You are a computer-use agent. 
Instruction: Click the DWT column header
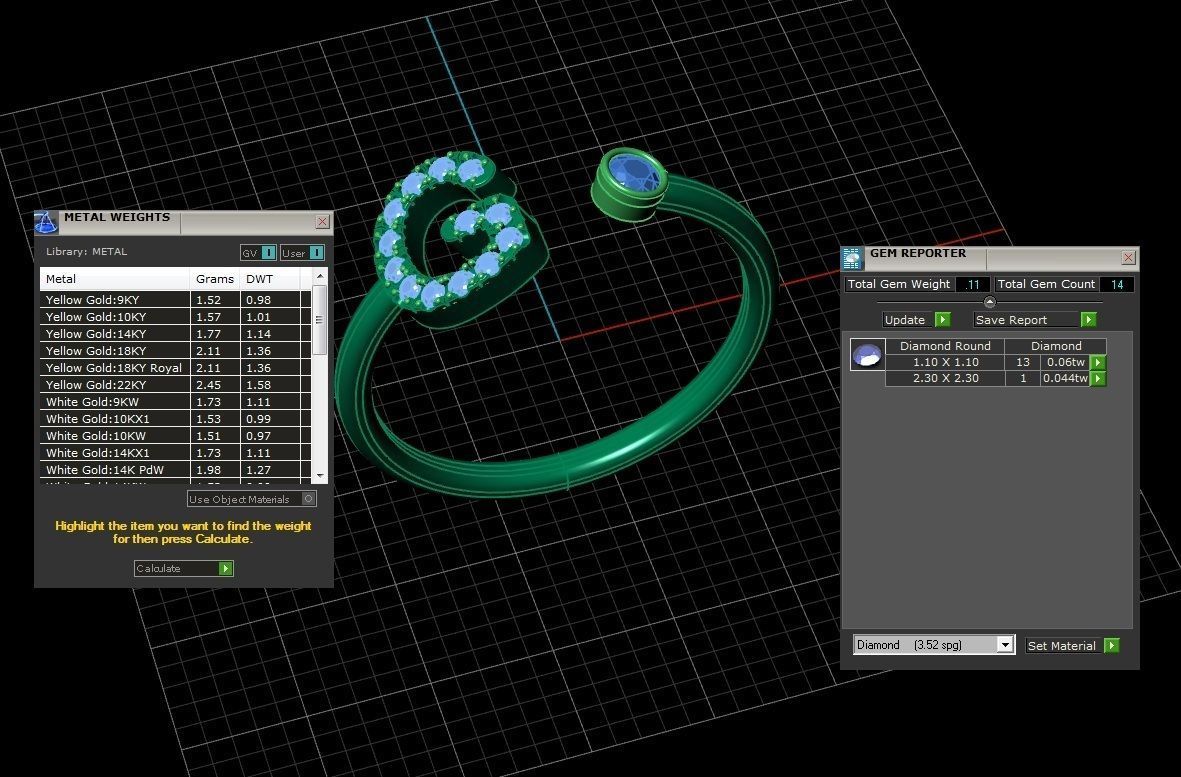point(270,279)
